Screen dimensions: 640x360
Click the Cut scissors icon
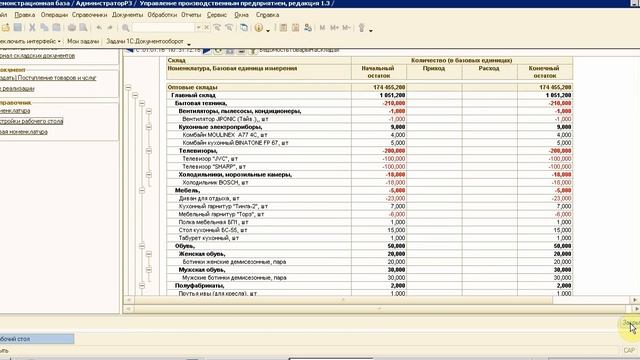[32, 28]
